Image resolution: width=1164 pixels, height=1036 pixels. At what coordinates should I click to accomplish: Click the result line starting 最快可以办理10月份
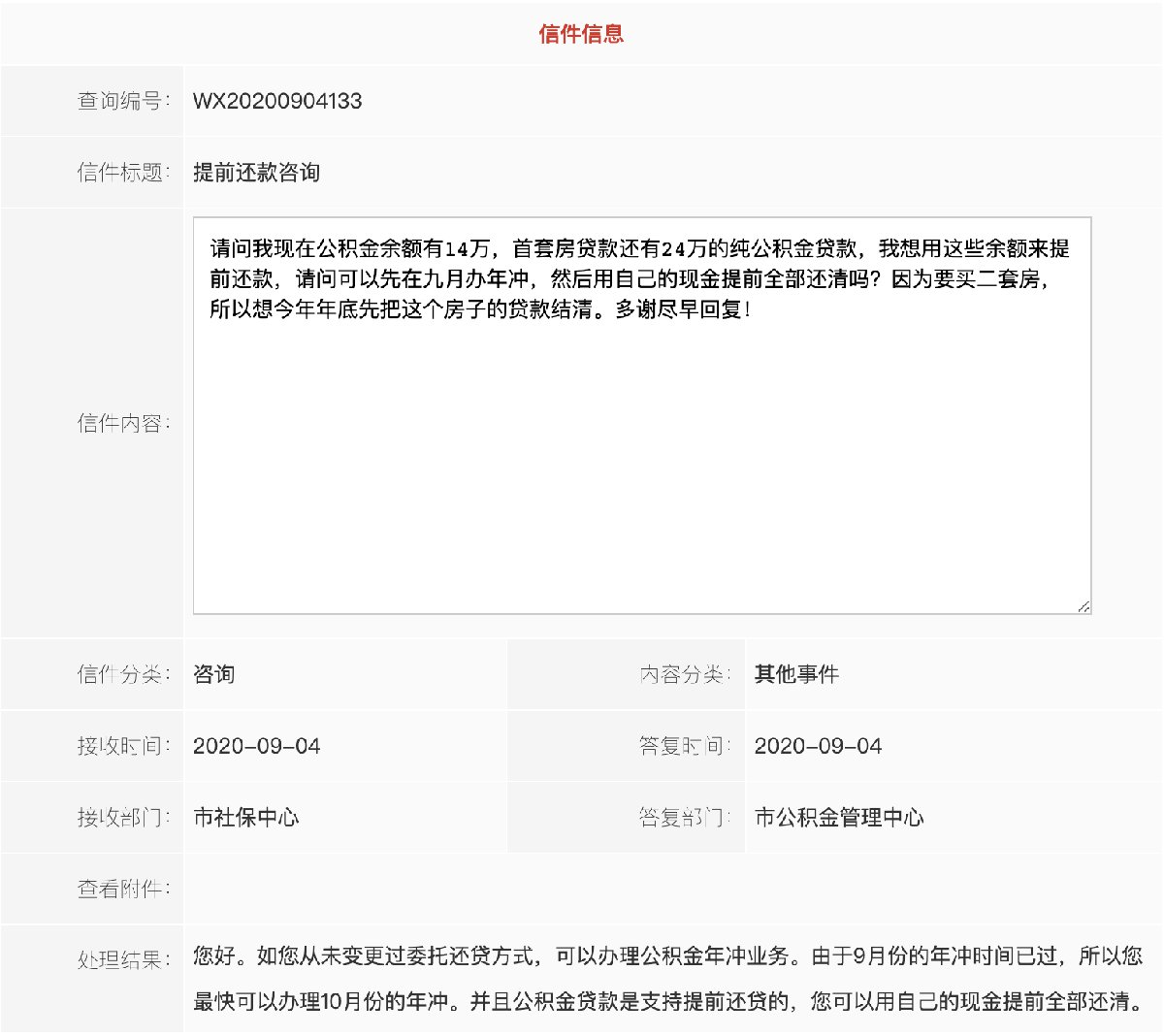click(667, 1001)
